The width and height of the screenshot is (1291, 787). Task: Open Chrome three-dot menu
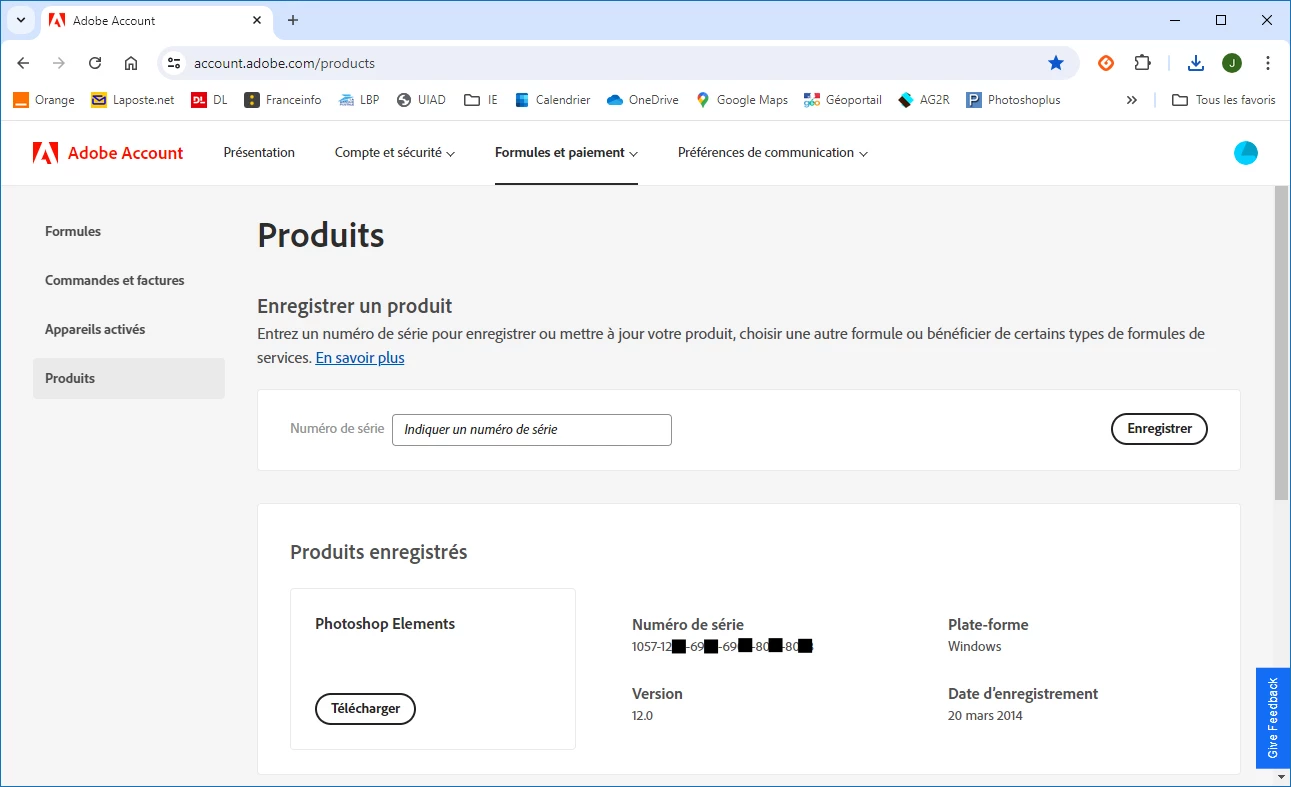tap(1268, 63)
